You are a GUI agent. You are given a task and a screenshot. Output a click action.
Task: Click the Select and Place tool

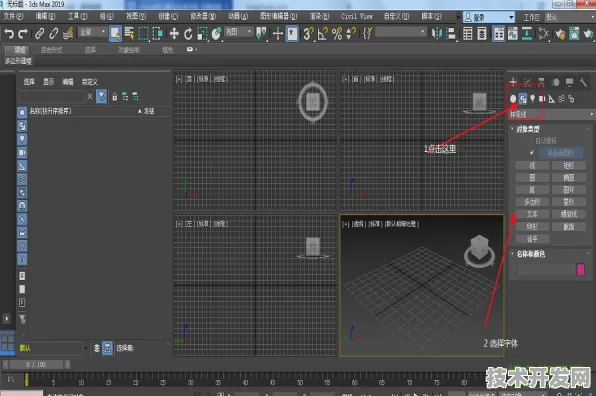click(x=216, y=34)
